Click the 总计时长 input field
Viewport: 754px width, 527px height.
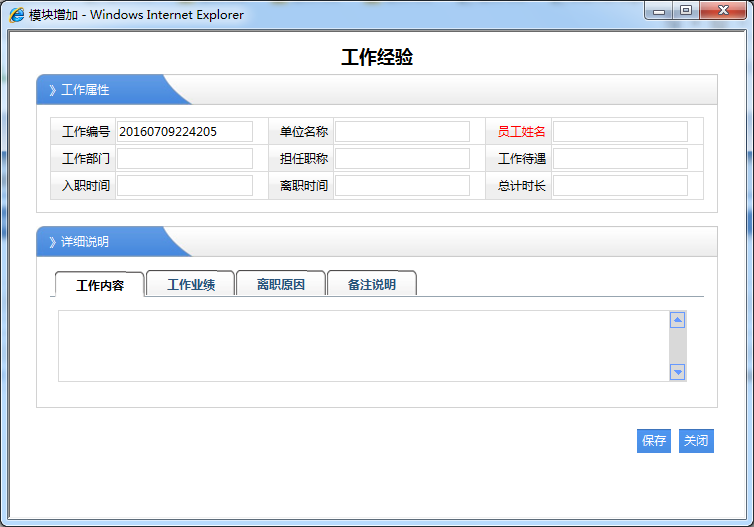pyautogui.click(x=620, y=186)
